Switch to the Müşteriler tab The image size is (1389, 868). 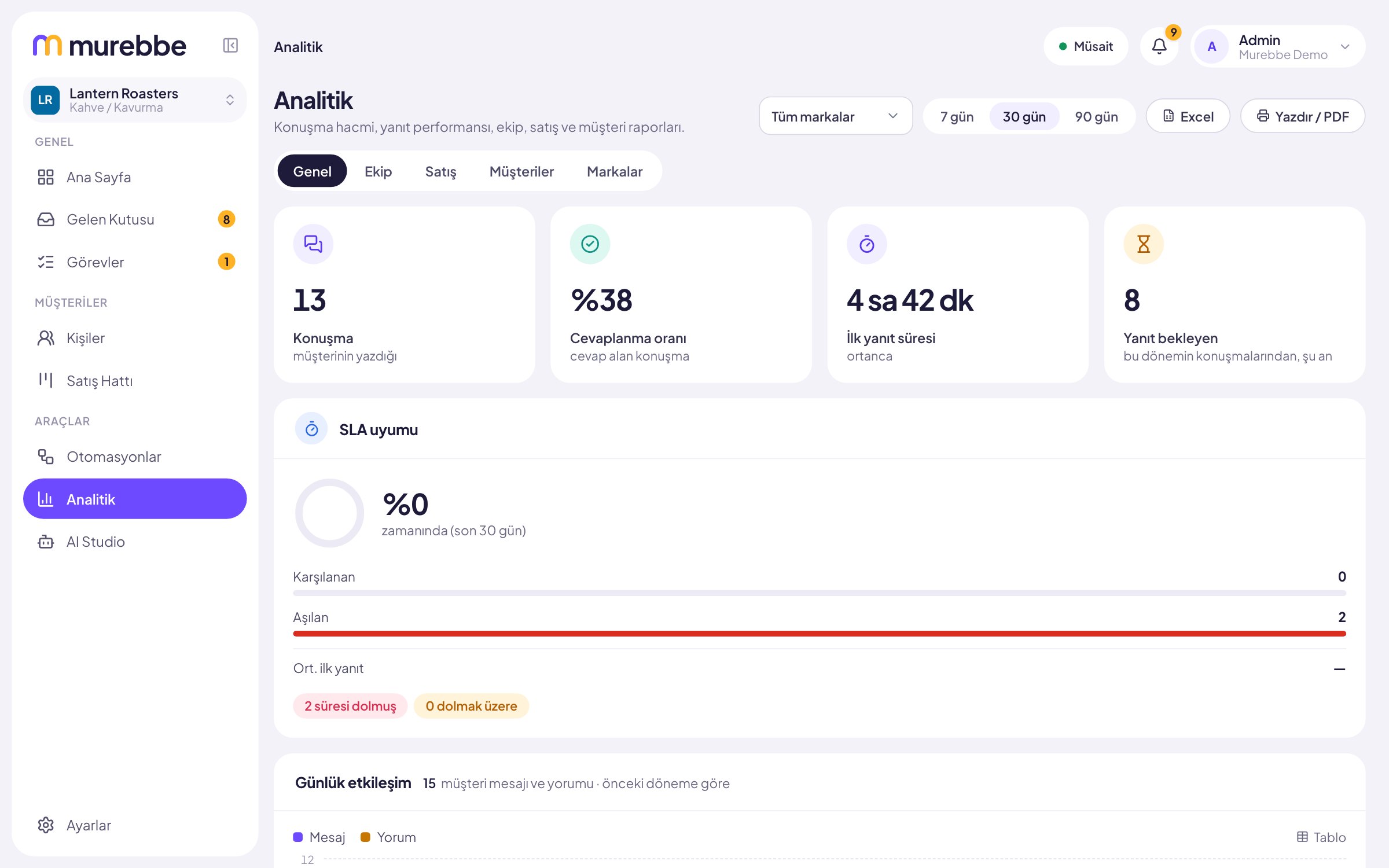coord(521,171)
